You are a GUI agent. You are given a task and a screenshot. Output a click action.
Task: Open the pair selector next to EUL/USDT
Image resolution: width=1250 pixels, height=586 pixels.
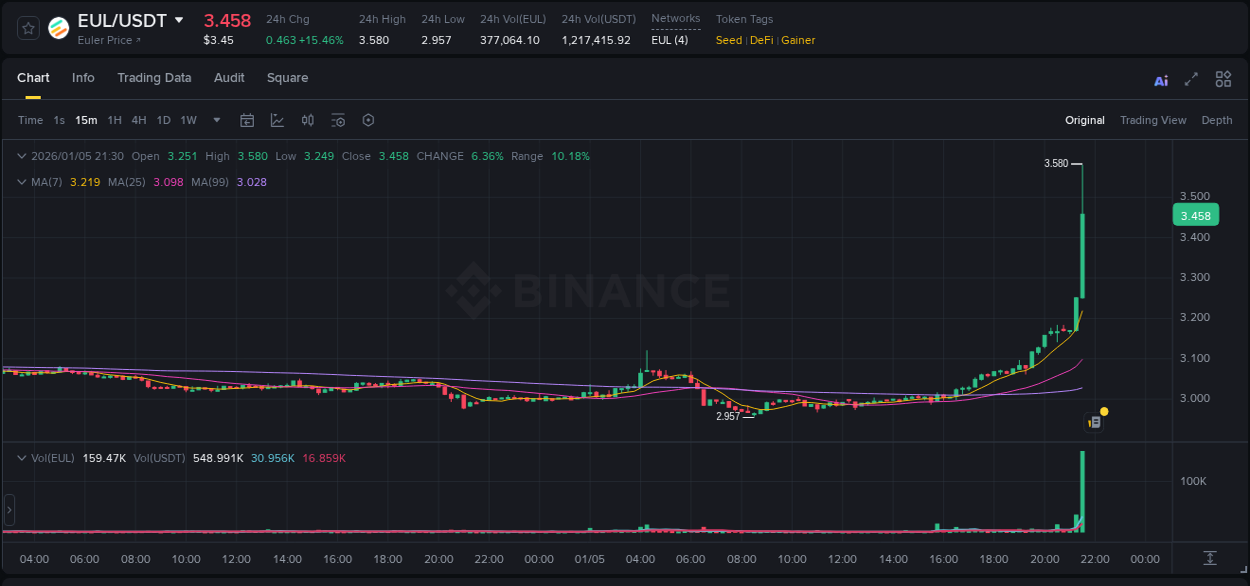click(180, 19)
